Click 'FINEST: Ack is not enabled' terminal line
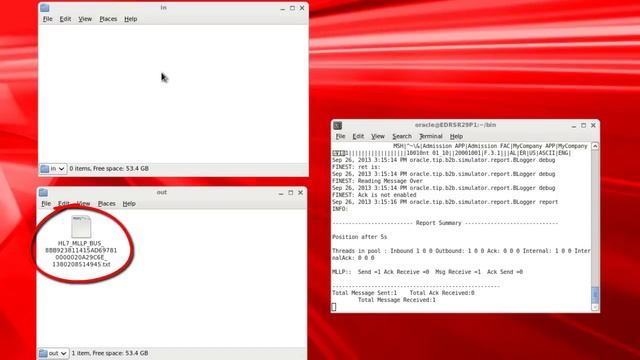The image size is (640, 360). (374, 195)
